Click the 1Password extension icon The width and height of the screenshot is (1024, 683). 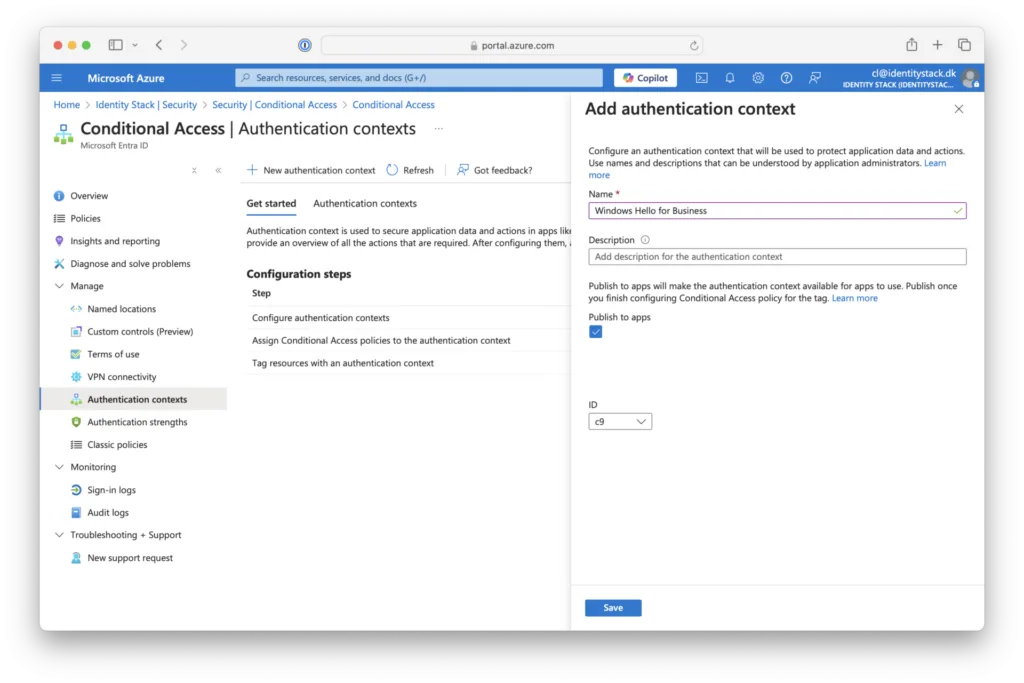(x=304, y=45)
